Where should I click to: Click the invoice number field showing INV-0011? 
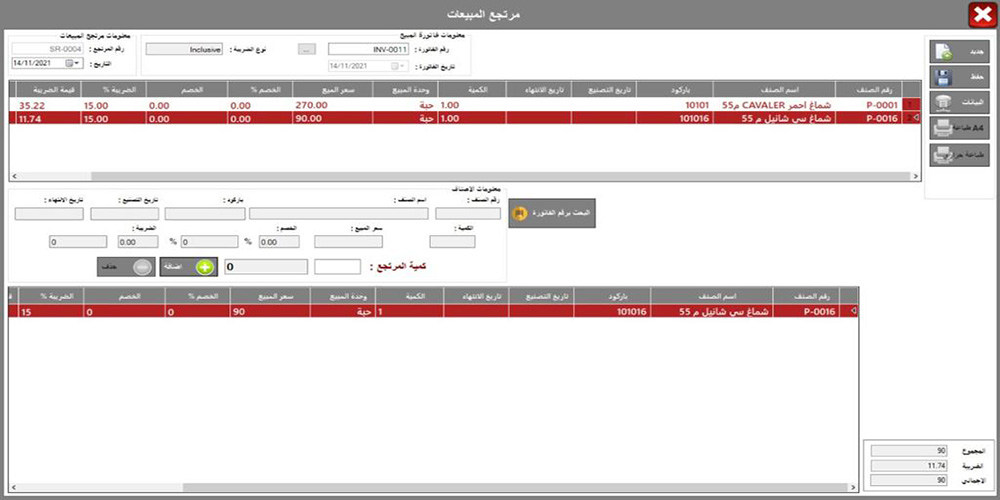coord(369,48)
